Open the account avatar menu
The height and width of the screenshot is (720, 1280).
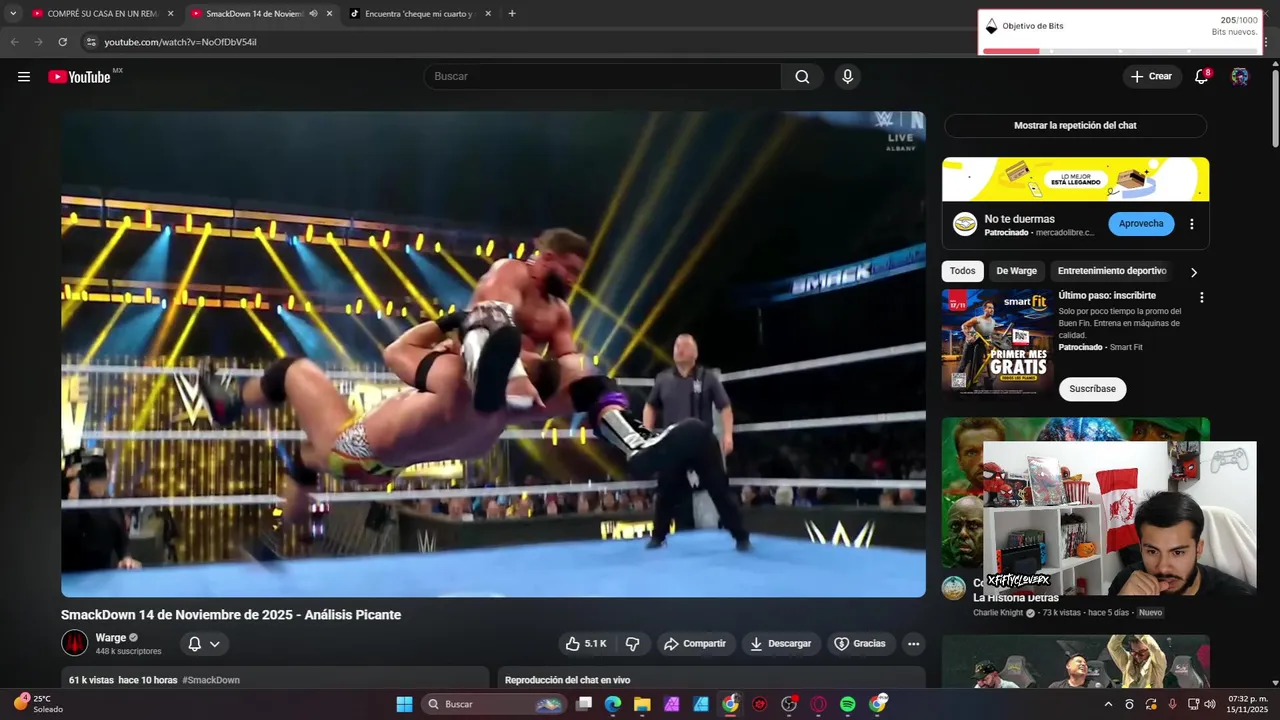pyautogui.click(x=1240, y=77)
